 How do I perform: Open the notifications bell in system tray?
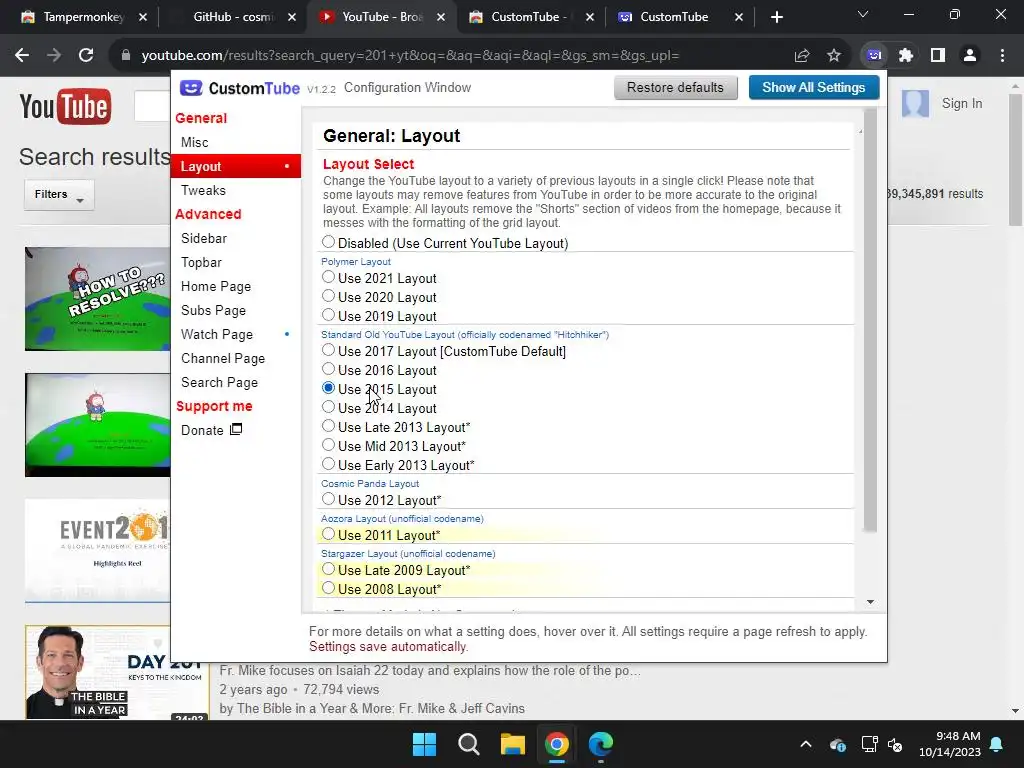pyautogui.click(x=997, y=744)
